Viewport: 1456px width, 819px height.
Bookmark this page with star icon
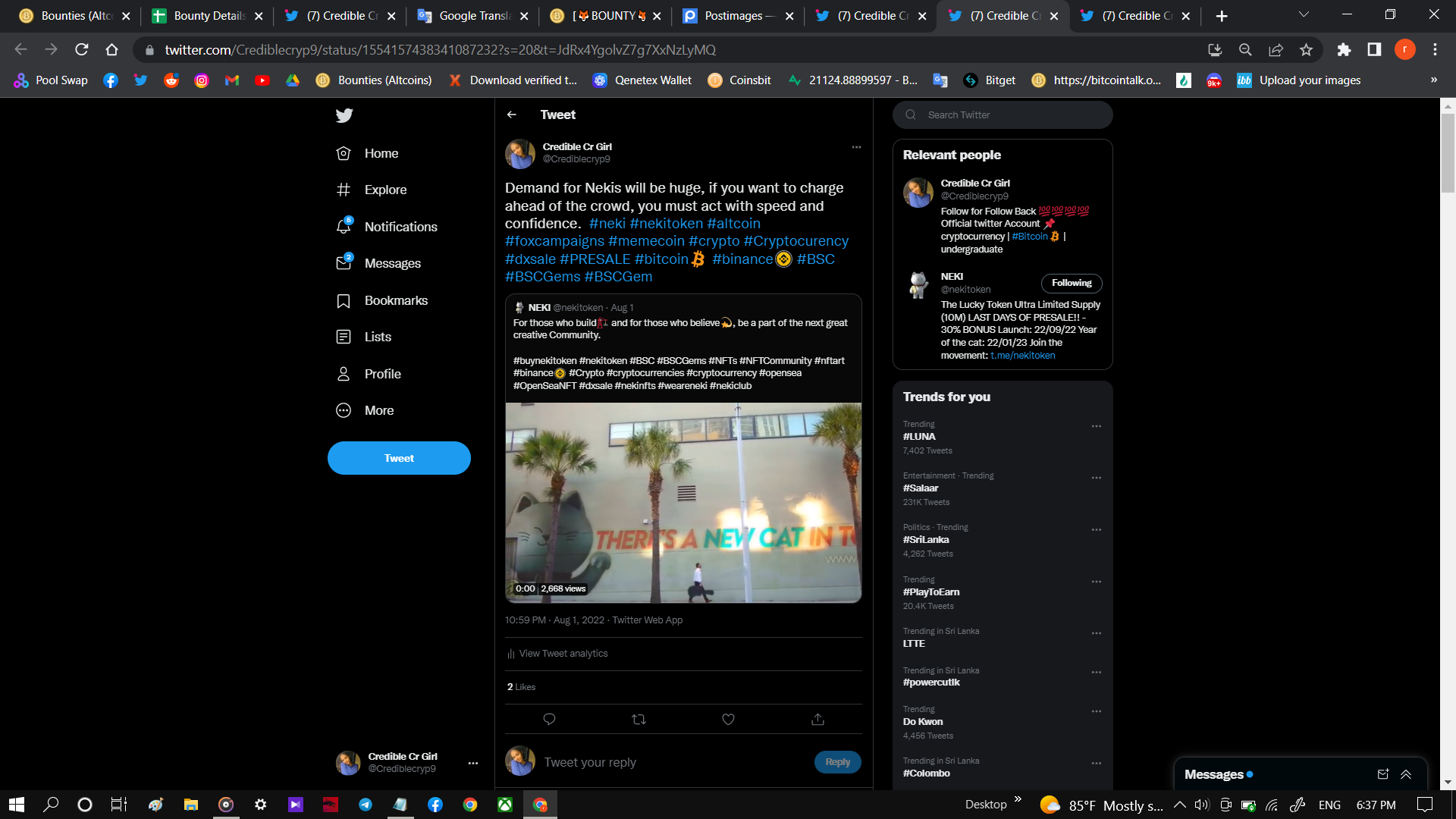click(x=1306, y=50)
